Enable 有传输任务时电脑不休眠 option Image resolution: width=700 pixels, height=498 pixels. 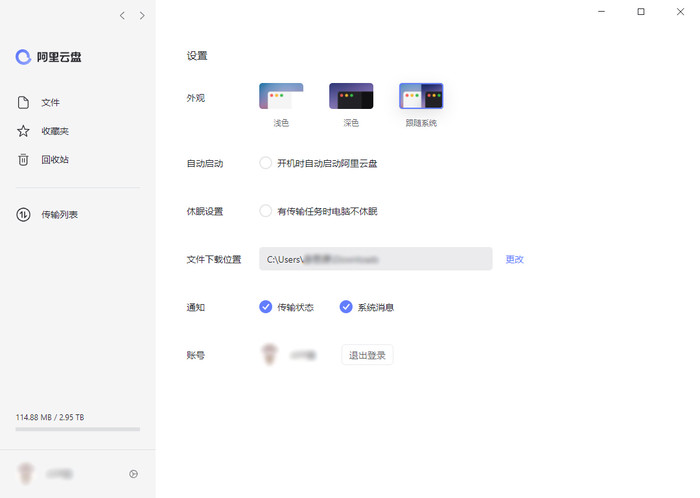pyautogui.click(x=266, y=211)
